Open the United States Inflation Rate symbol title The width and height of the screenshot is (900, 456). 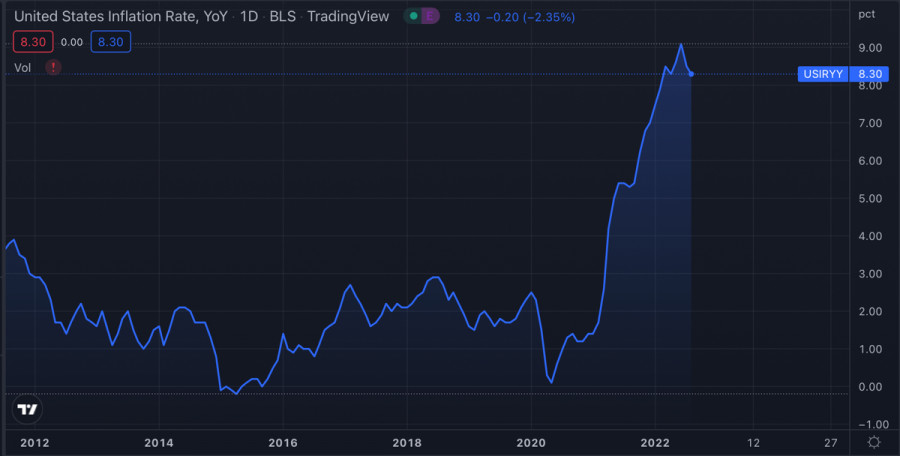coord(111,16)
